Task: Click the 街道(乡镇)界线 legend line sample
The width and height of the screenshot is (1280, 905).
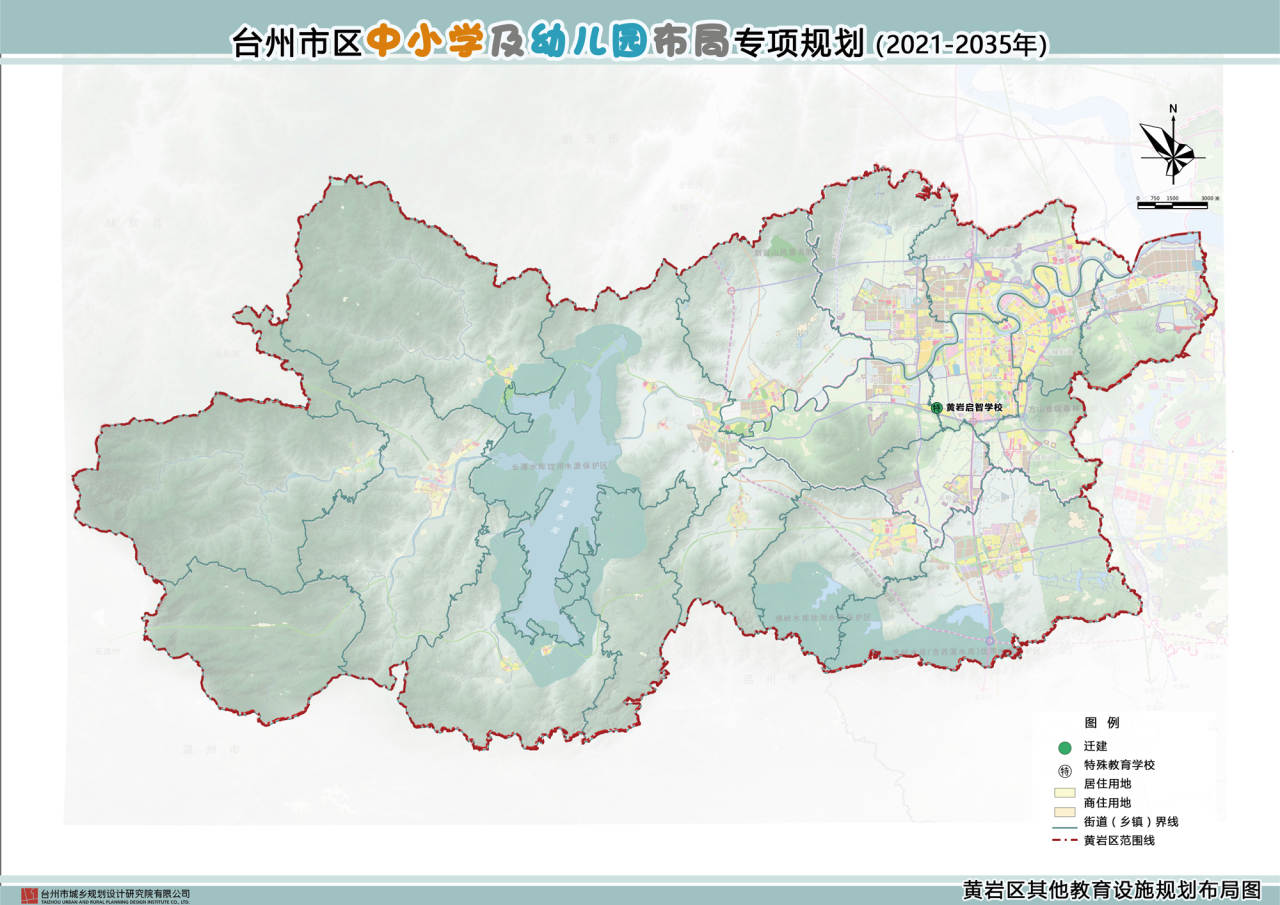Action: click(x=1065, y=829)
